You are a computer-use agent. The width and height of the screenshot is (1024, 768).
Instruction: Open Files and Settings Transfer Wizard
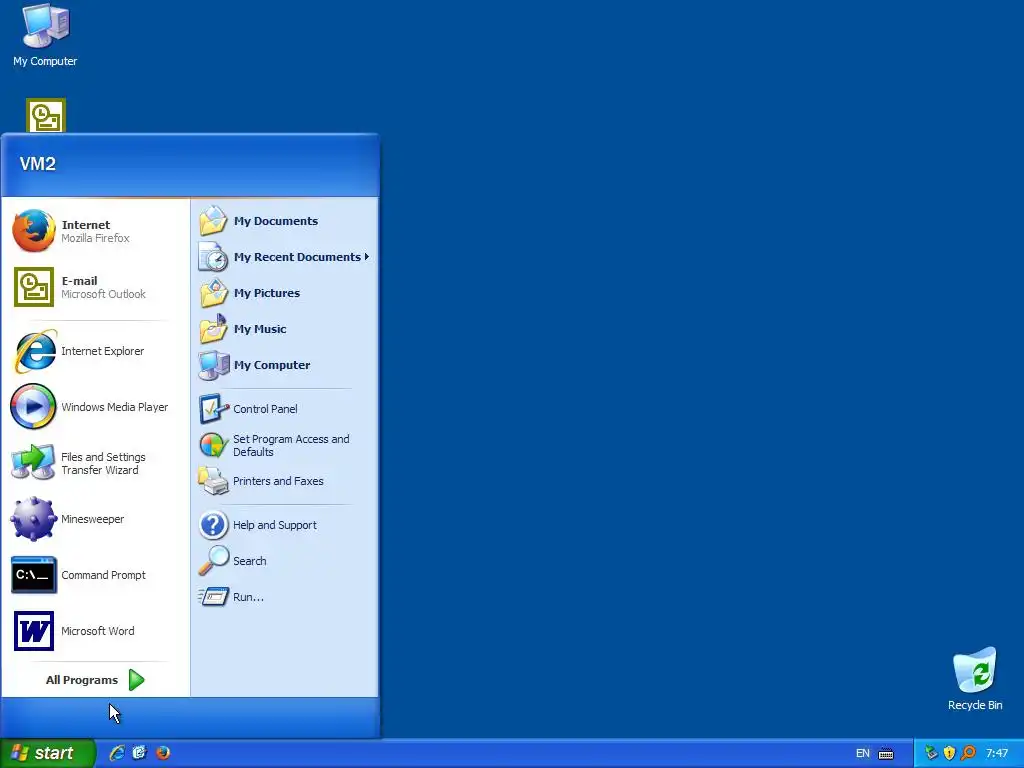95,463
